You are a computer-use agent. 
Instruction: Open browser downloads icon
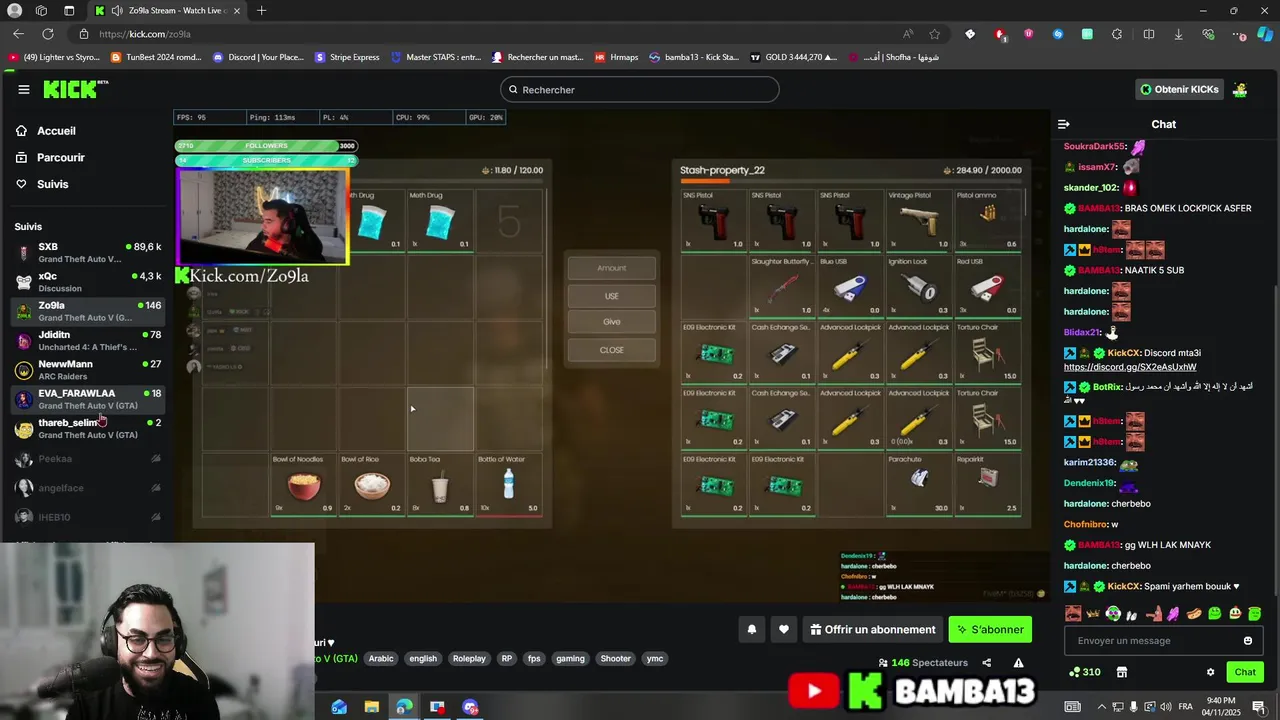pos(1178,34)
